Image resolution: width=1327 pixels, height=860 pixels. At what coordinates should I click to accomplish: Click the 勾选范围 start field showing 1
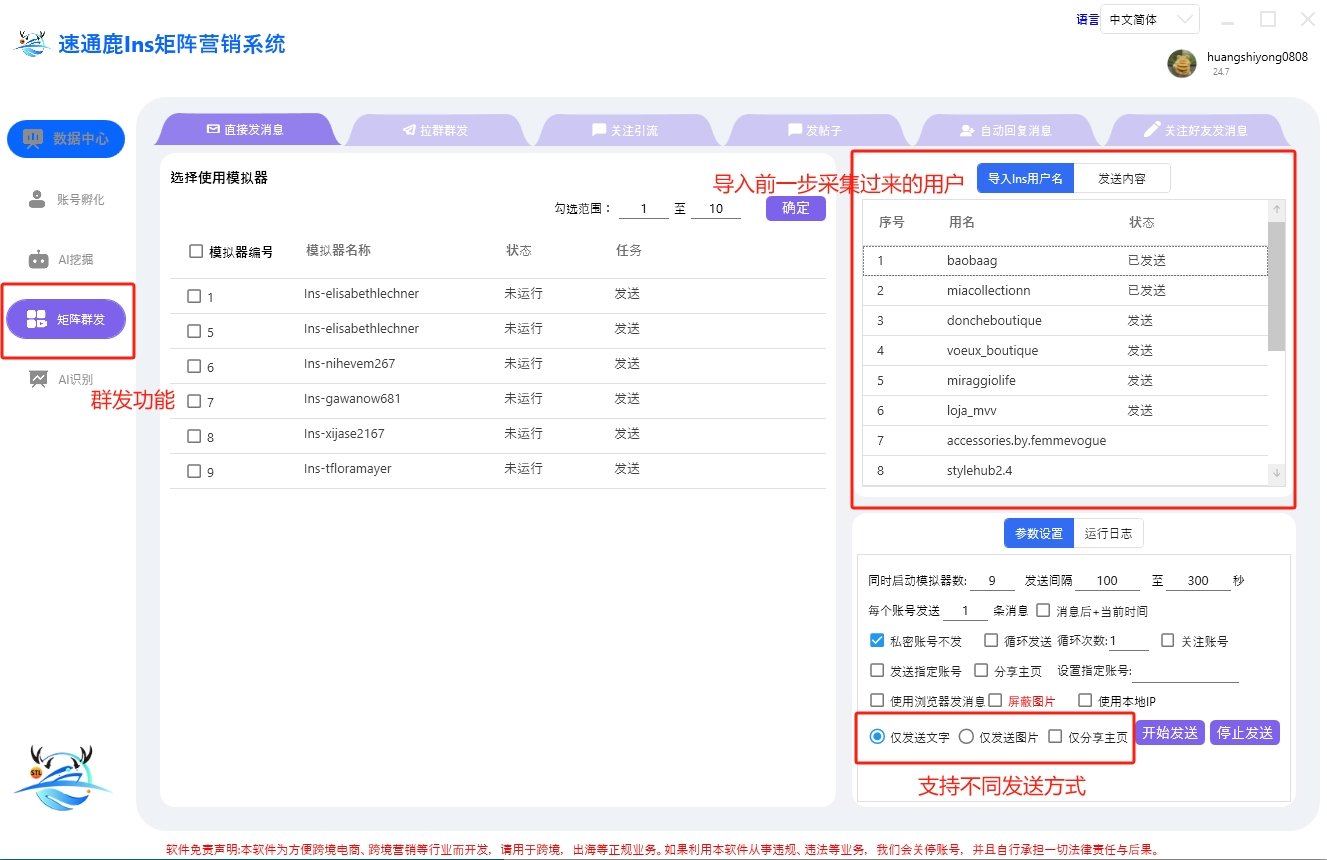click(644, 209)
